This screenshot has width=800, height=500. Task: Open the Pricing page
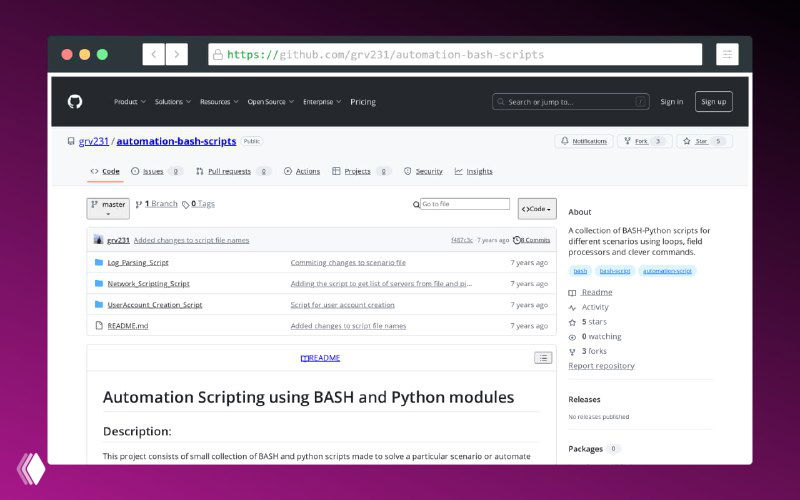pyautogui.click(x=363, y=102)
